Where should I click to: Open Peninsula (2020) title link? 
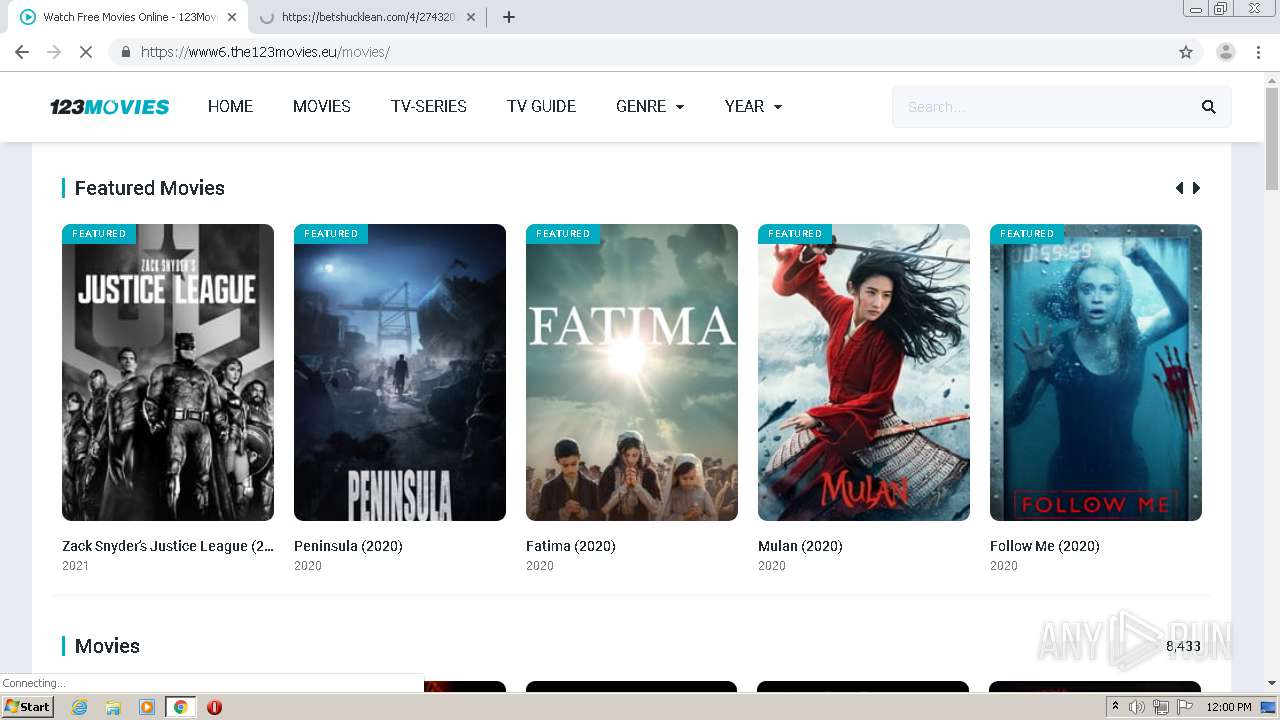coord(348,546)
